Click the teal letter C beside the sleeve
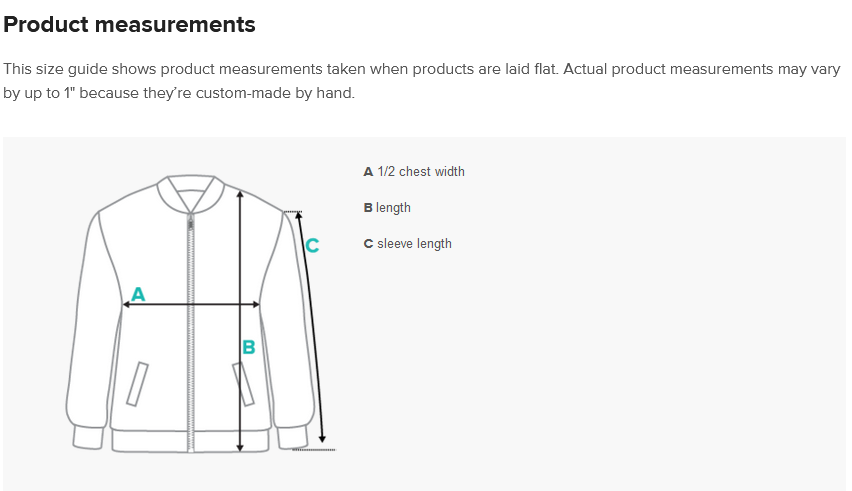Screen dimensions: 852x491 [x=312, y=246]
